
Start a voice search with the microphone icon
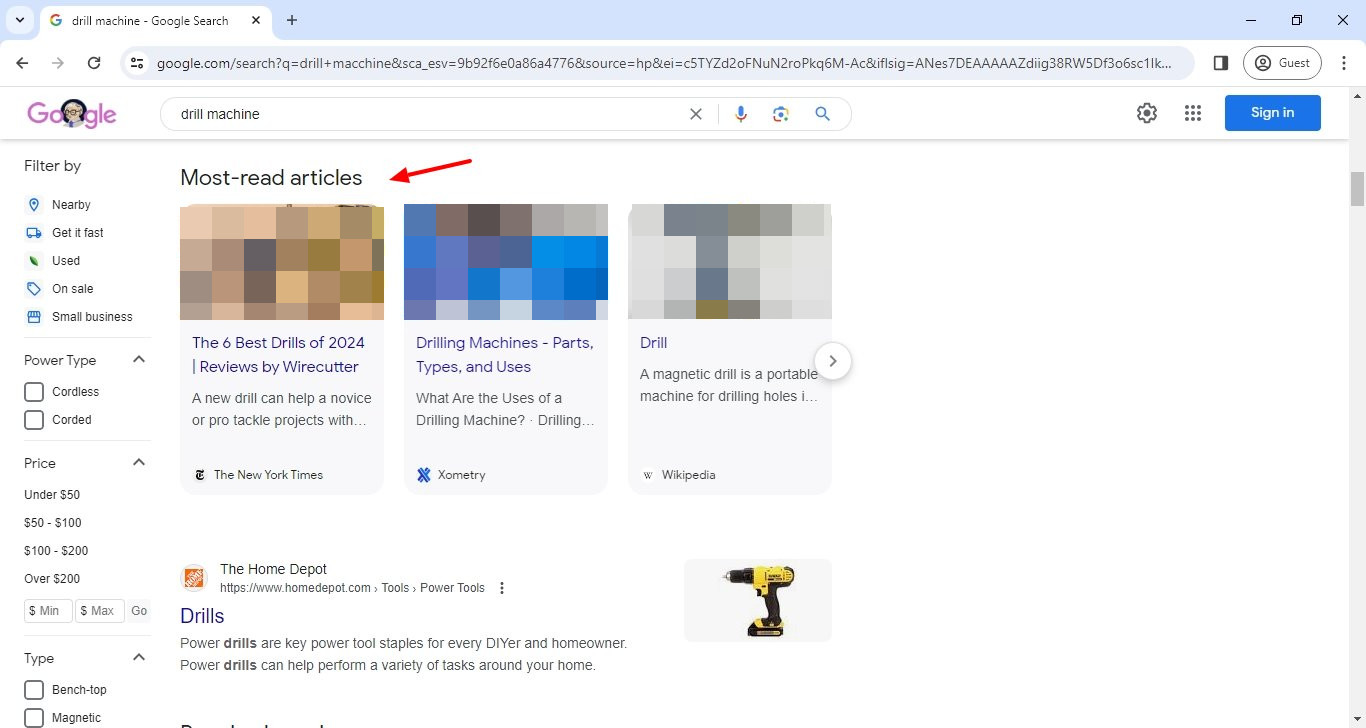[741, 113]
